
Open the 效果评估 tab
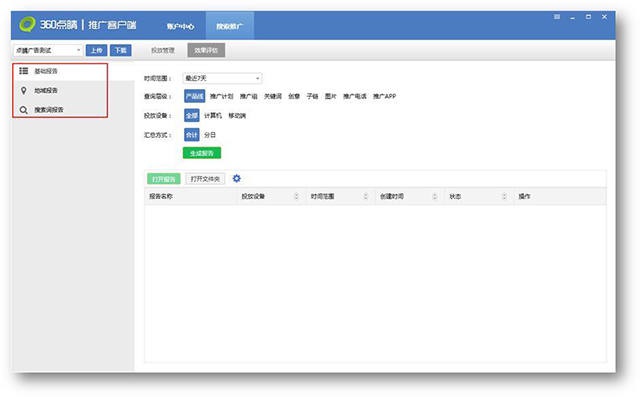206,50
